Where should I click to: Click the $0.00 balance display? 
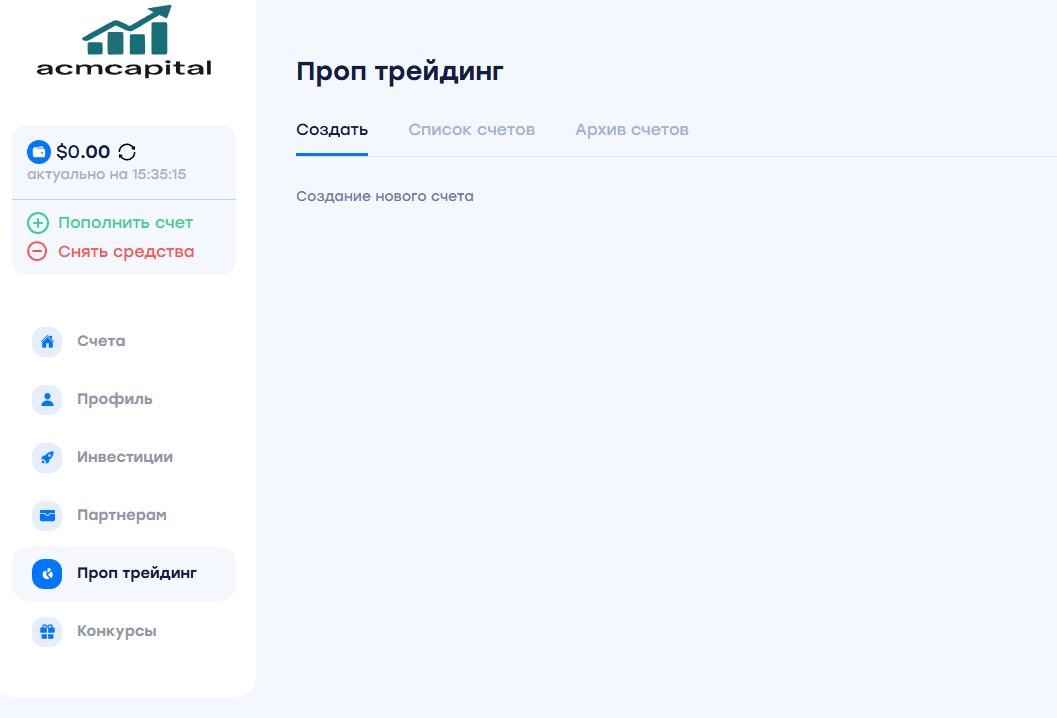[x=84, y=151]
